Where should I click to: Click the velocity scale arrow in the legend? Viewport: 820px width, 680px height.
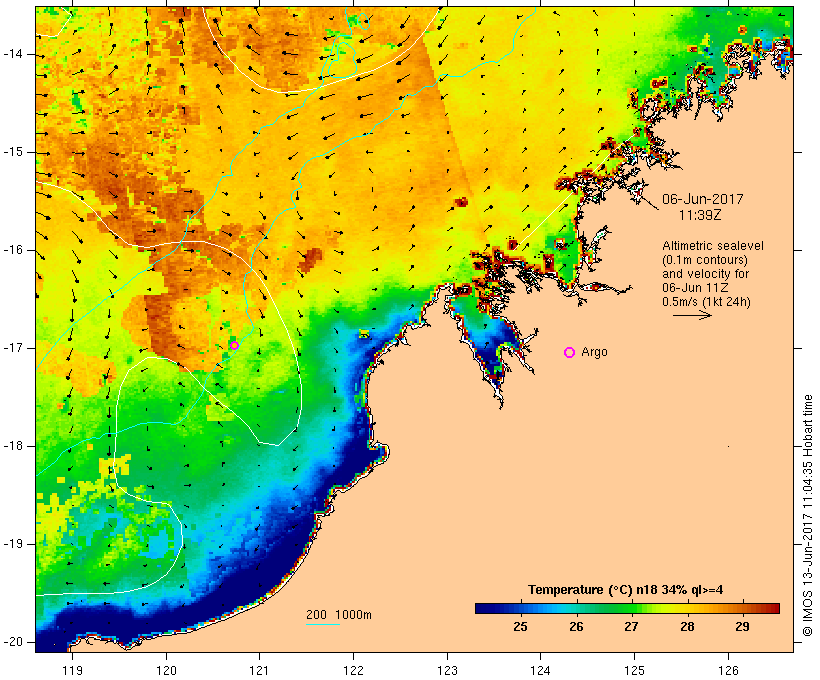tap(692, 315)
